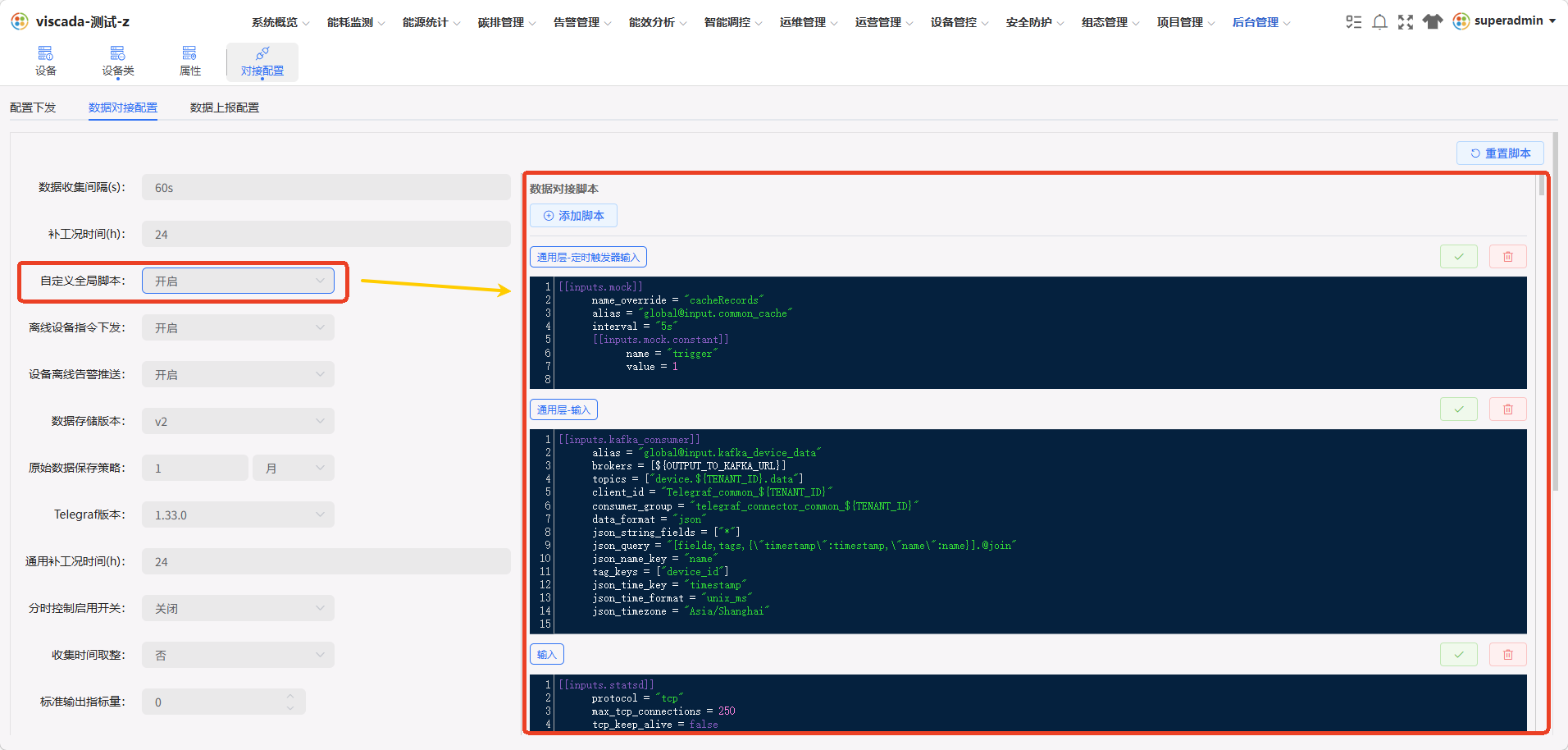Switch to the 配置下发 tab
The width and height of the screenshot is (1568, 750).
pyautogui.click(x=33, y=107)
